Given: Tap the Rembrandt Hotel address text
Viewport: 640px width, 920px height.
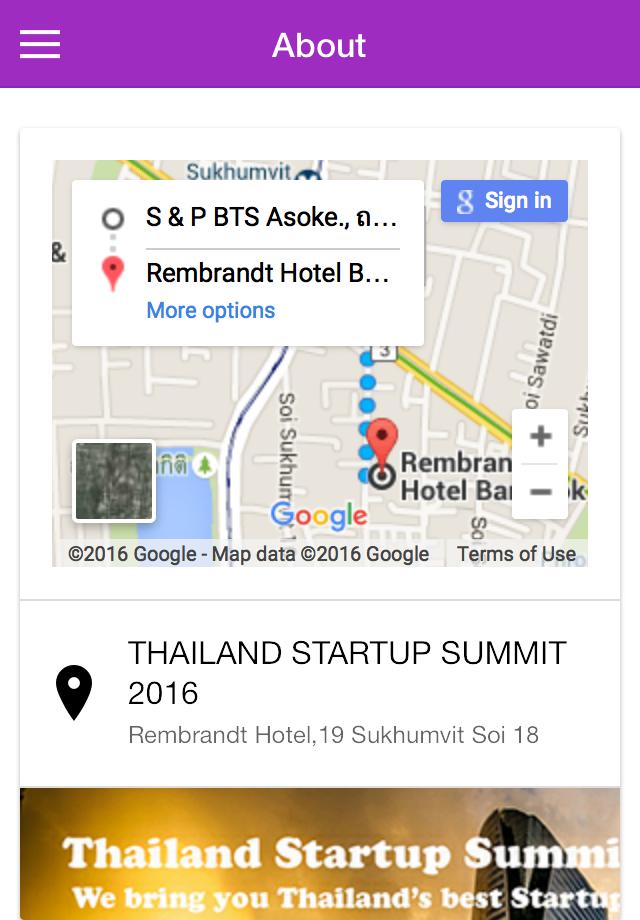Looking at the screenshot, I should point(333,735).
